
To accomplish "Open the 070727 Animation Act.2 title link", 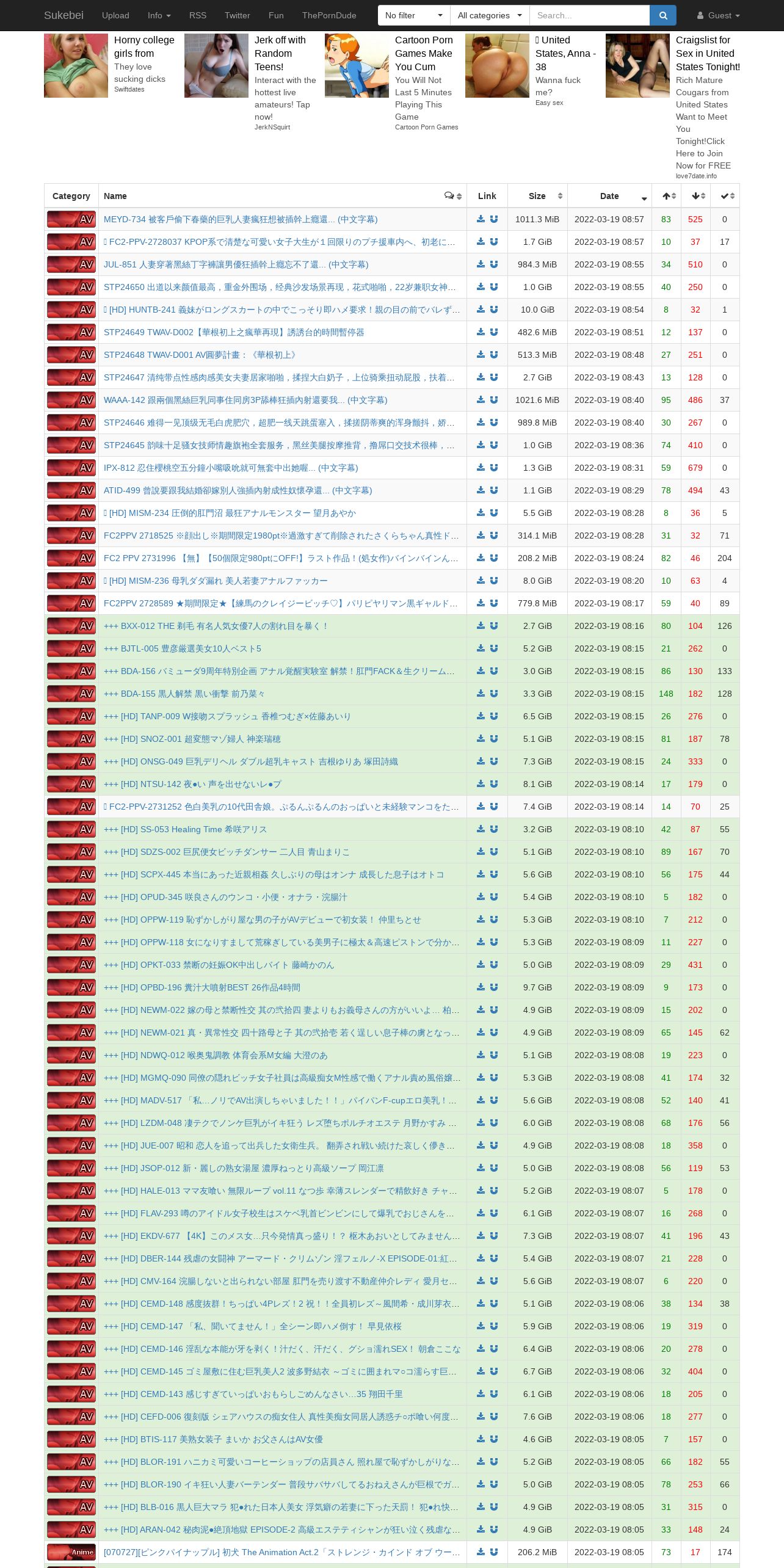I will tap(282, 1552).
